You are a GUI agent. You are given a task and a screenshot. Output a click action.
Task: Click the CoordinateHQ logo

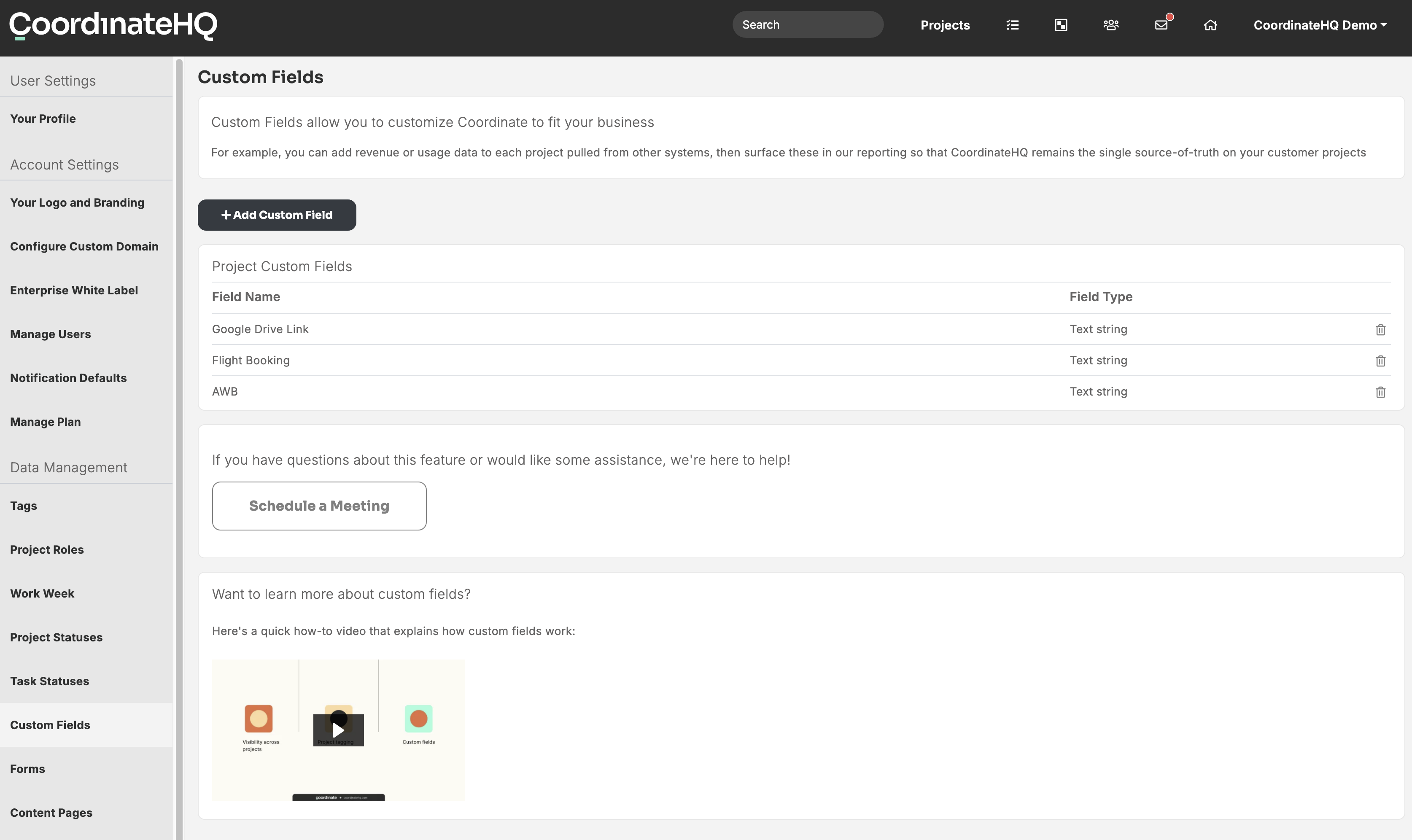pos(113,25)
